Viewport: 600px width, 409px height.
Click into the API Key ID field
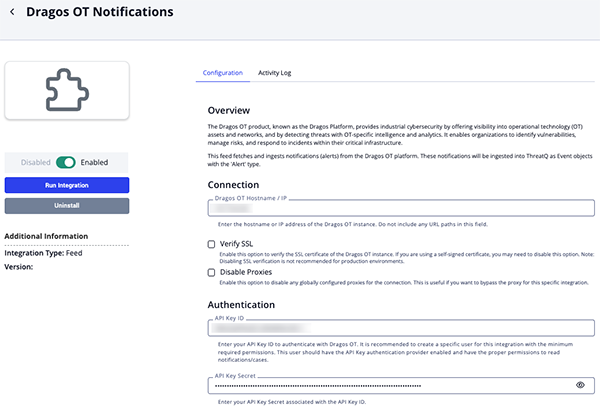[401, 328]
